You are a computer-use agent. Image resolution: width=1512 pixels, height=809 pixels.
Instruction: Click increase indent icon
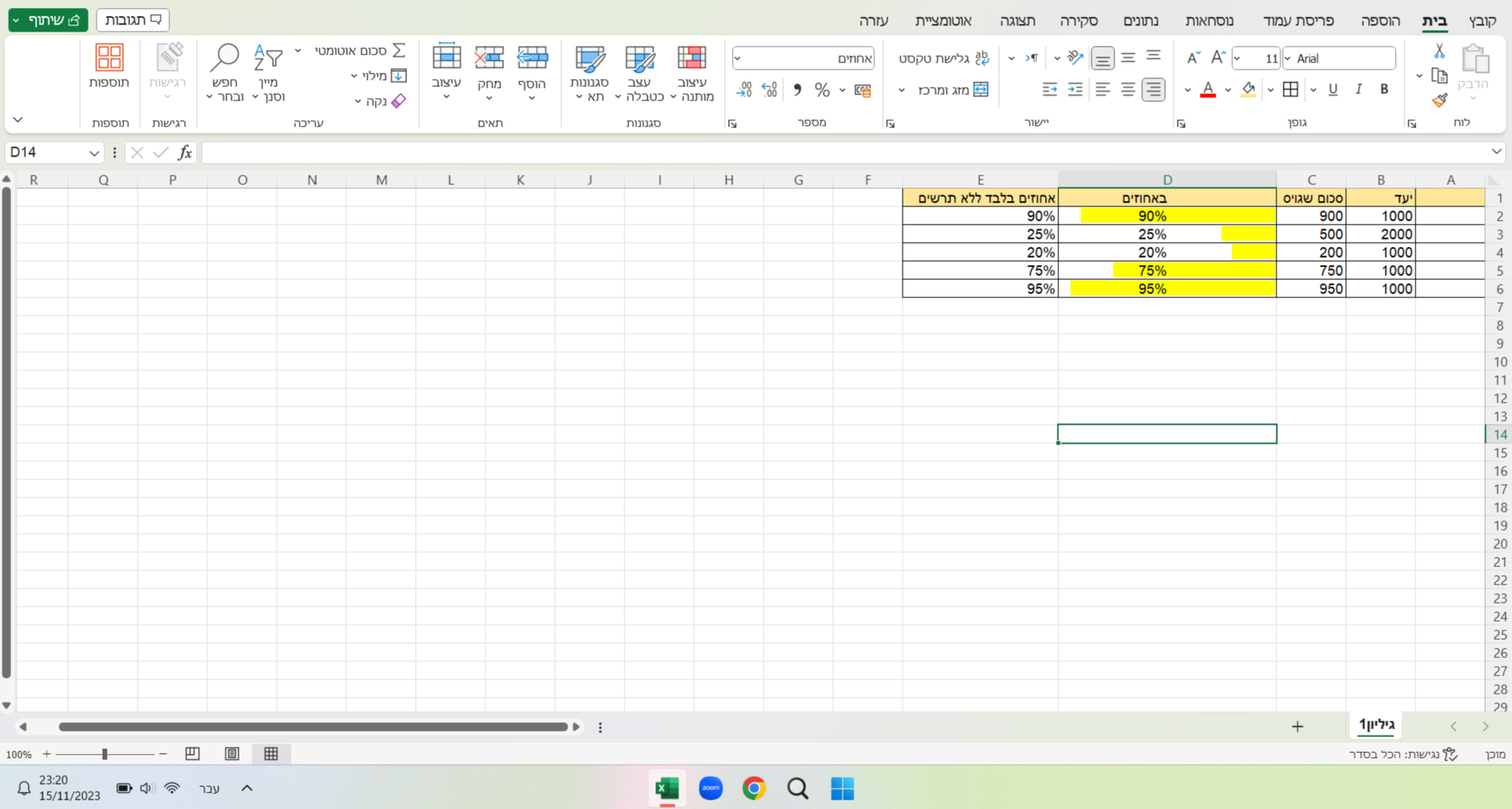1075,89
